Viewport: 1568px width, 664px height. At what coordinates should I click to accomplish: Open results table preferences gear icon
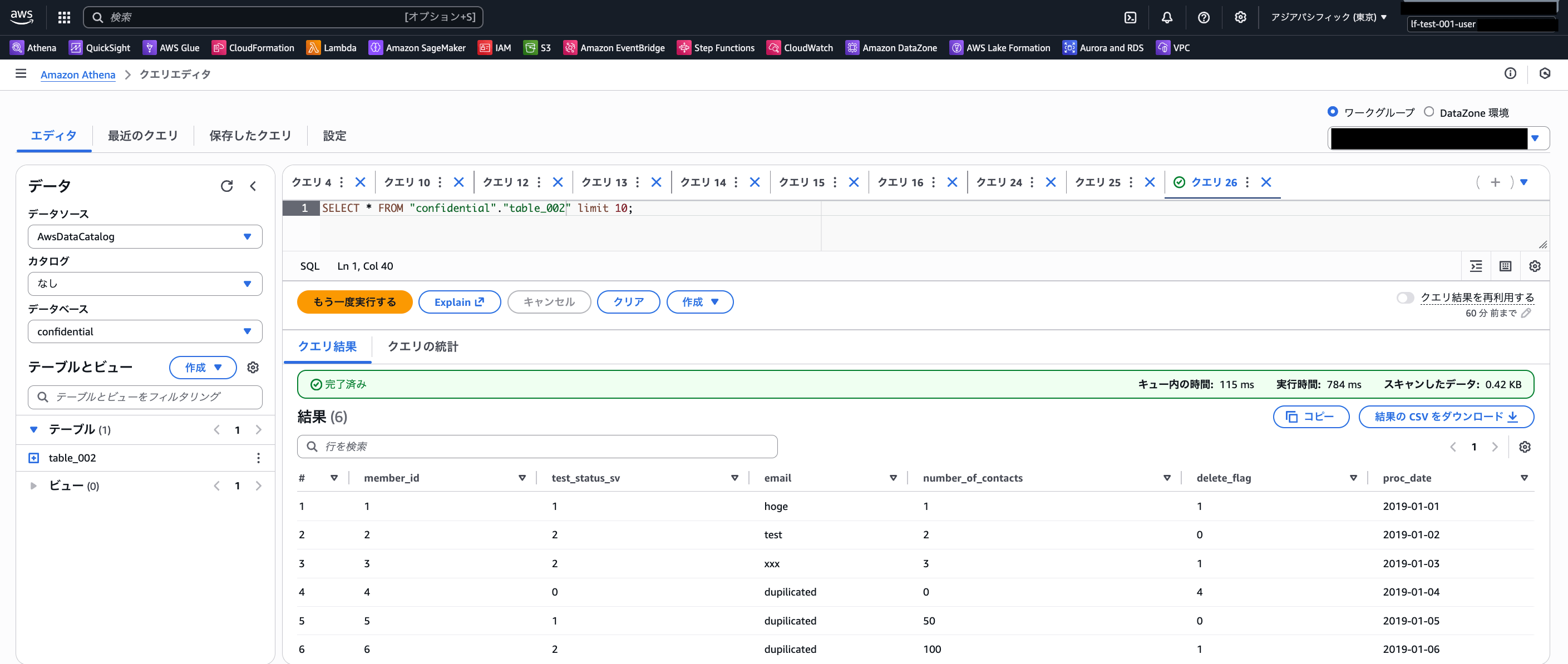[1524, 447]
